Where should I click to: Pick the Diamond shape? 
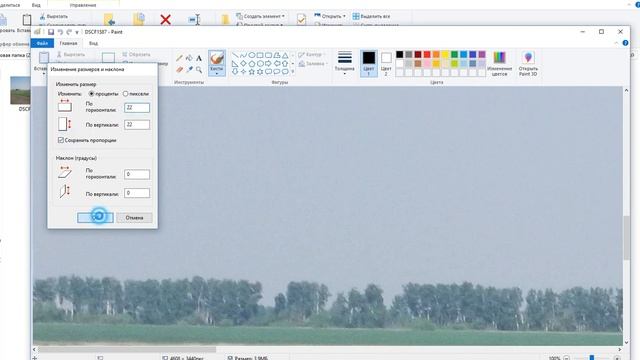[243, 64]
